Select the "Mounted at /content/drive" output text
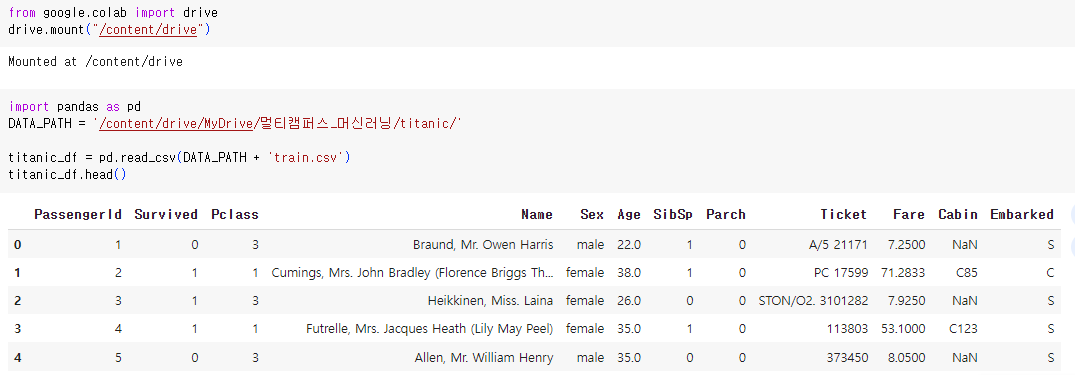 pos(95,62)
